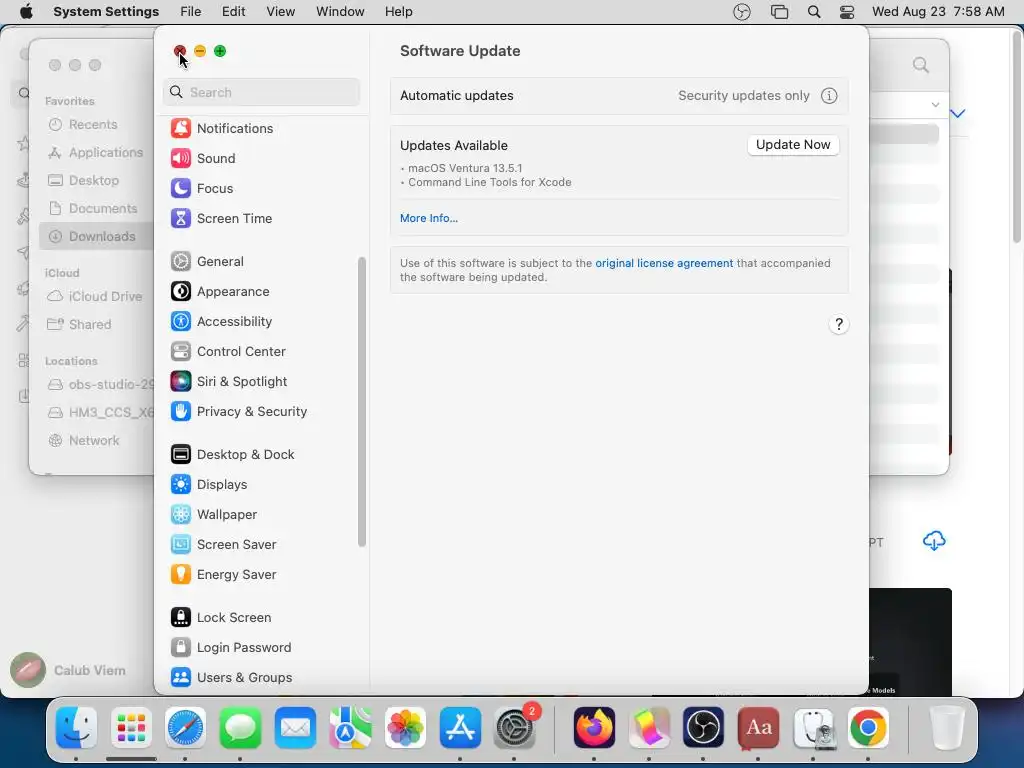Open the View menu
The width and height of the screenshot is (1024, 768).
(x=280, y=12)
